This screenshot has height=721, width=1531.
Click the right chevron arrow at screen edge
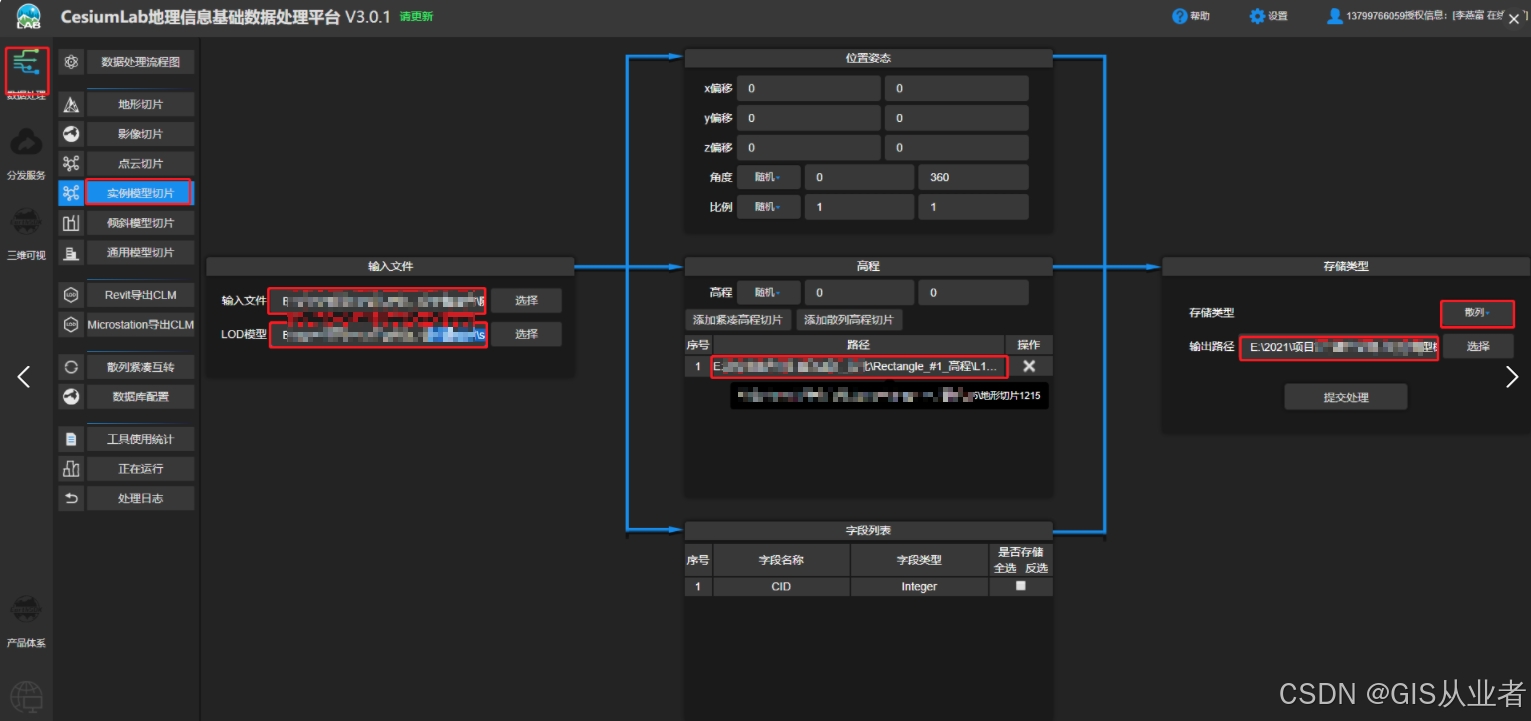(1512, 376)
